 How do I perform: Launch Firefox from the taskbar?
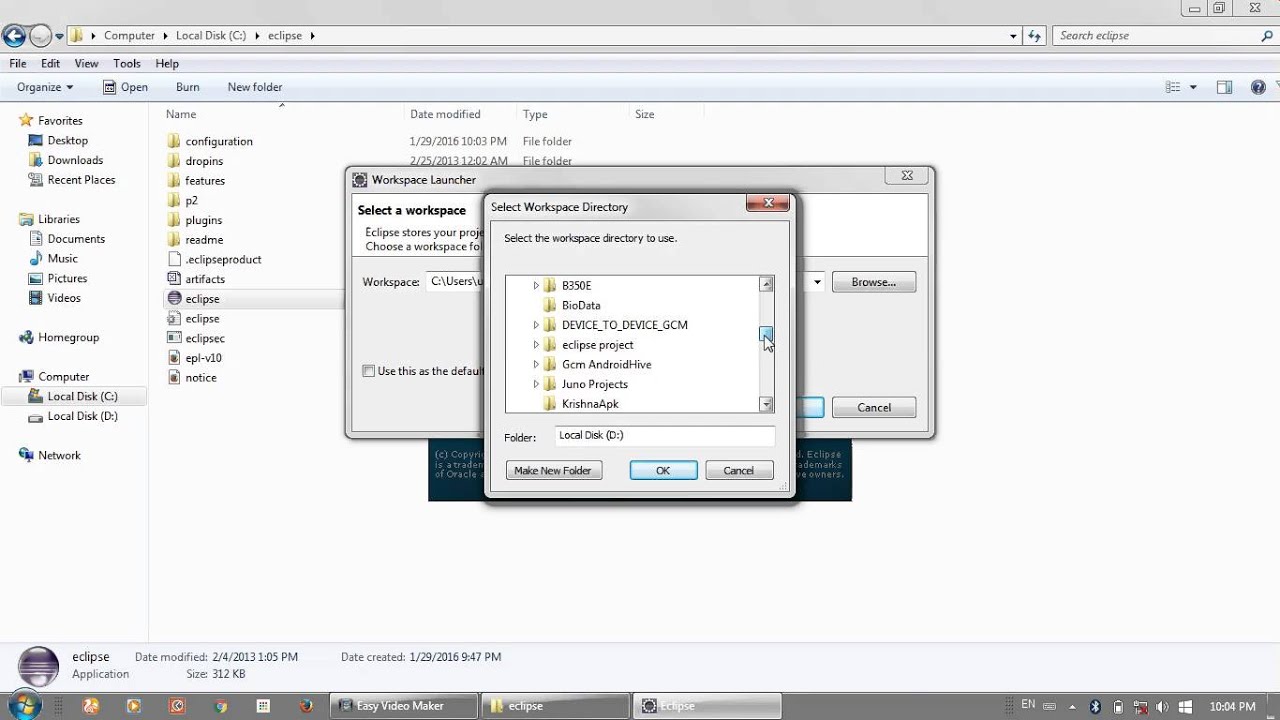[x=306, y=706]
